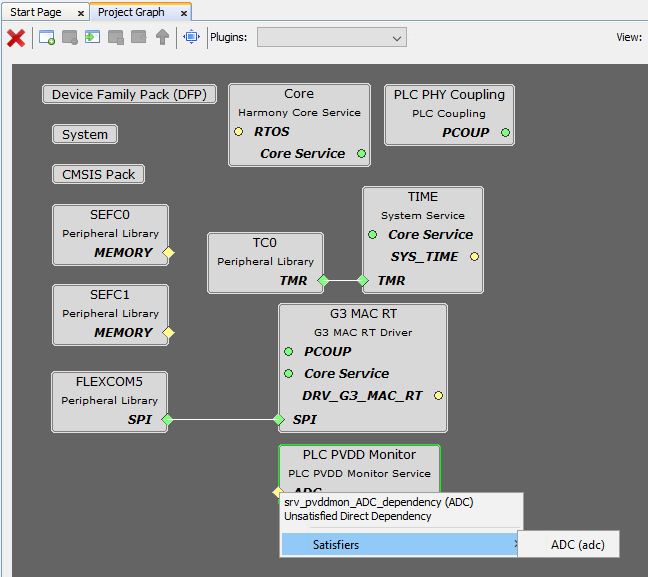Click the green arrow move-into-group icon
The image size is (648, 577).
[x=93, y=37]
